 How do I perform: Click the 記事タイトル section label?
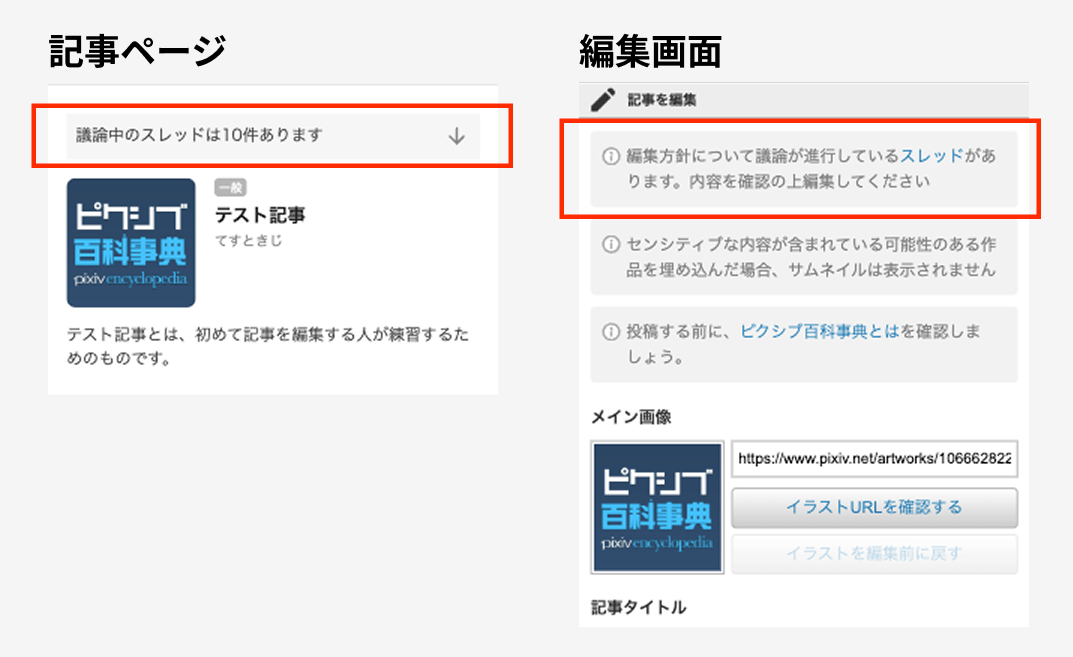638,607
